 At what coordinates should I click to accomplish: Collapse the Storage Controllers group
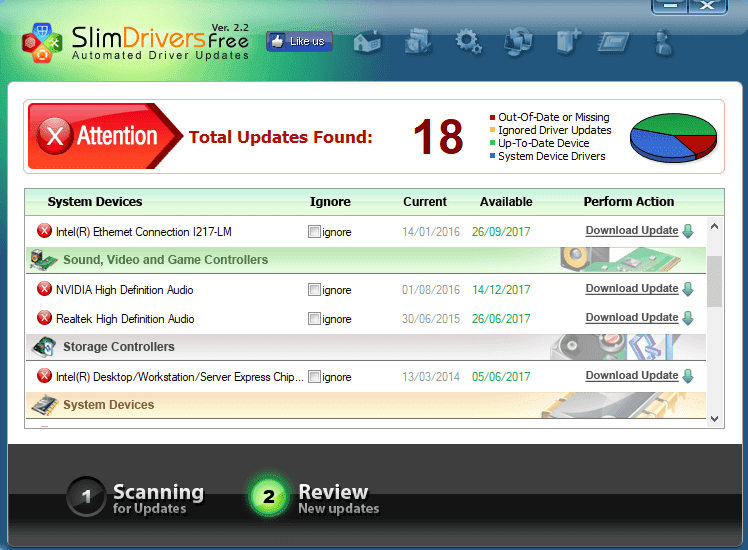[x=118, y=347]
